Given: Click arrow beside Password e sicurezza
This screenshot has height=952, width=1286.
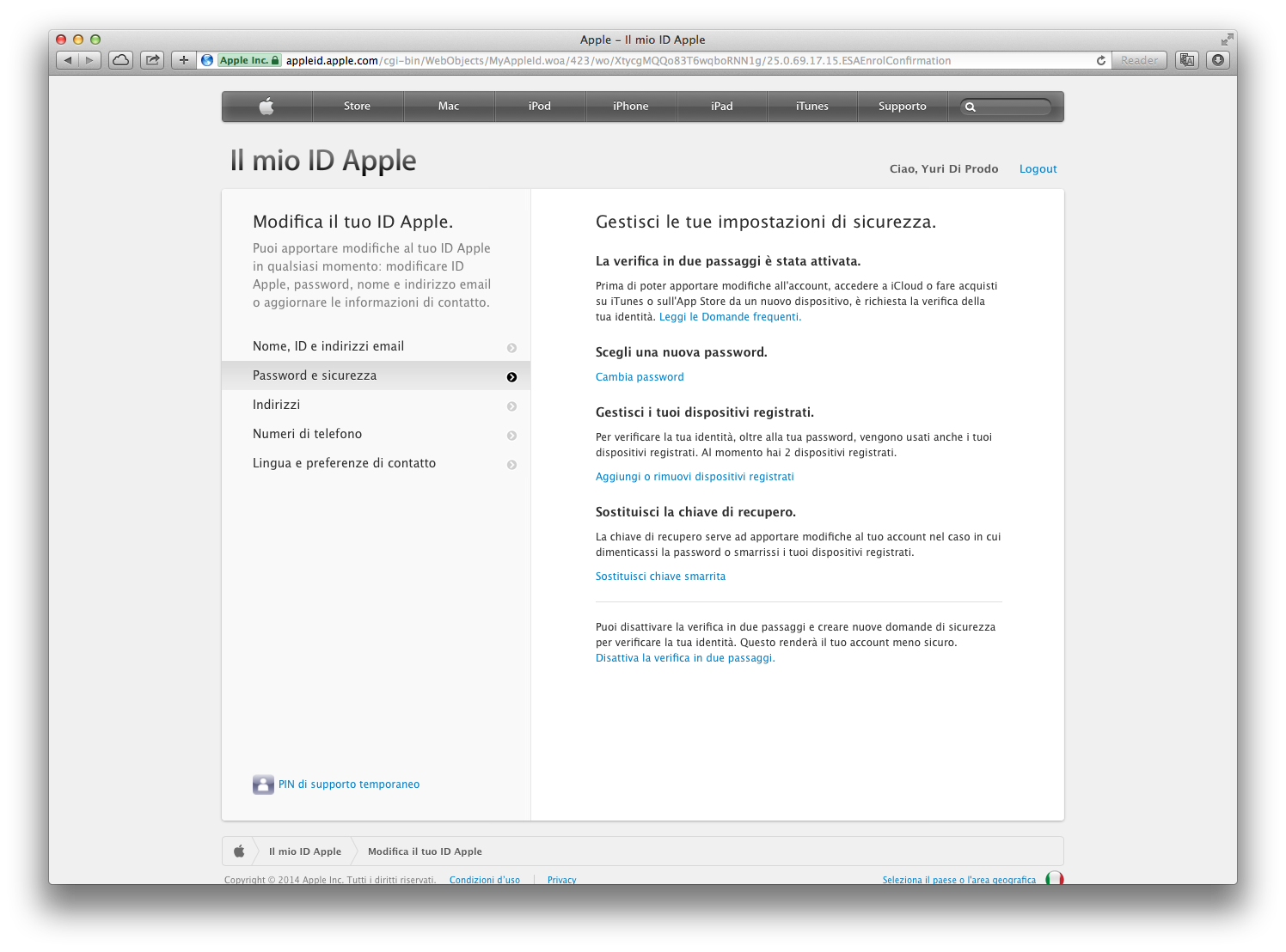Looking at the screenshot, I should click(511, 377).
